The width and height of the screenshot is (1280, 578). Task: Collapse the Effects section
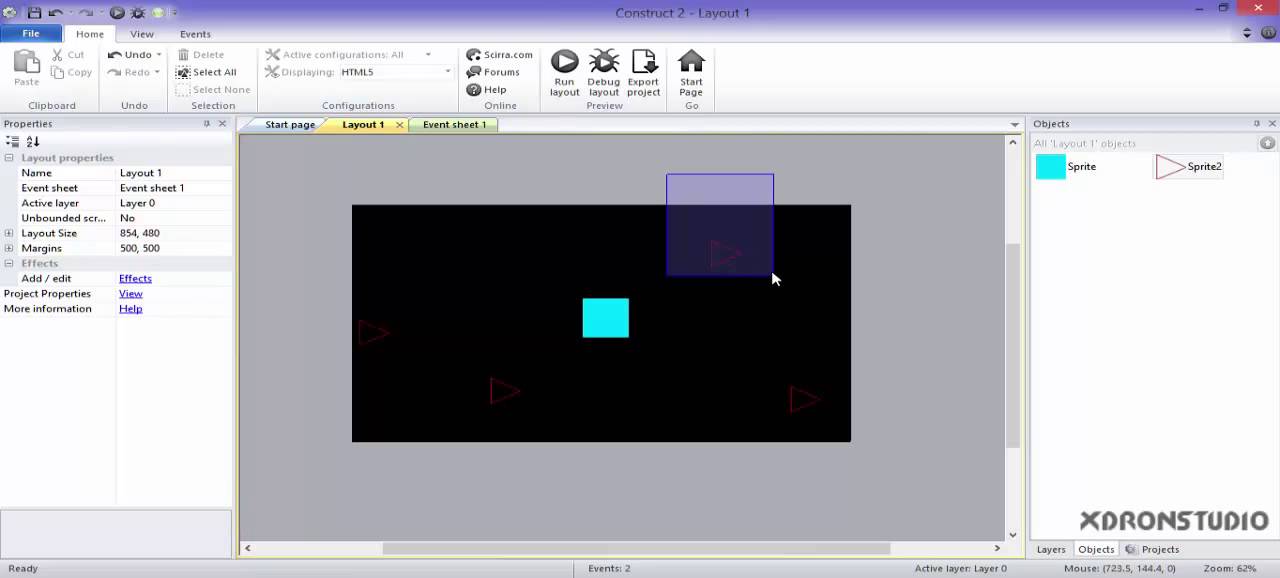(9, 263)
